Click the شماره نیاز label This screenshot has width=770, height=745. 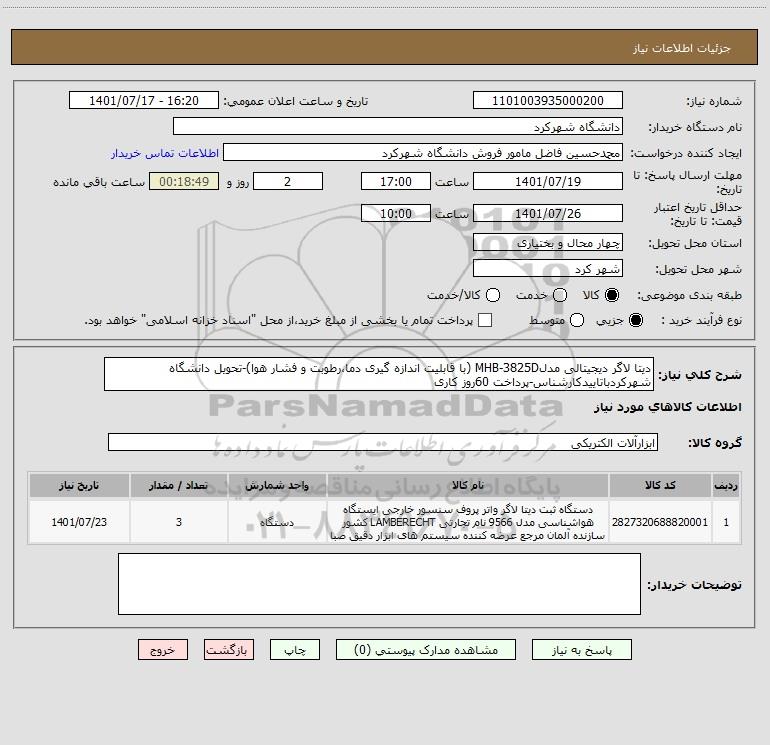[x=714, y=101]
